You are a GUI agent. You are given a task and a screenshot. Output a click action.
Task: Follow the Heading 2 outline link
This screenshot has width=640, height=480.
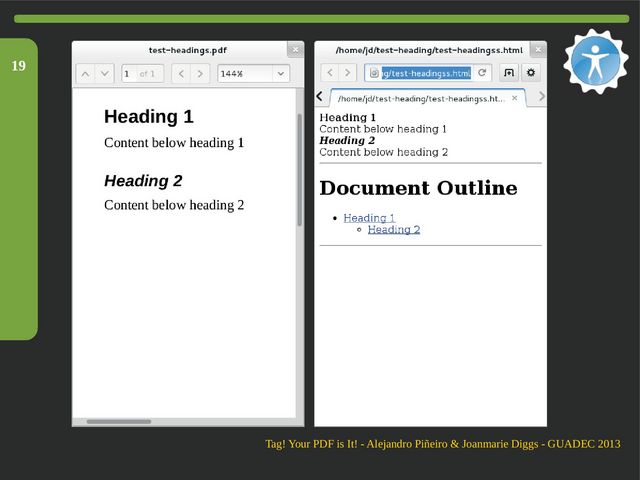393,230
